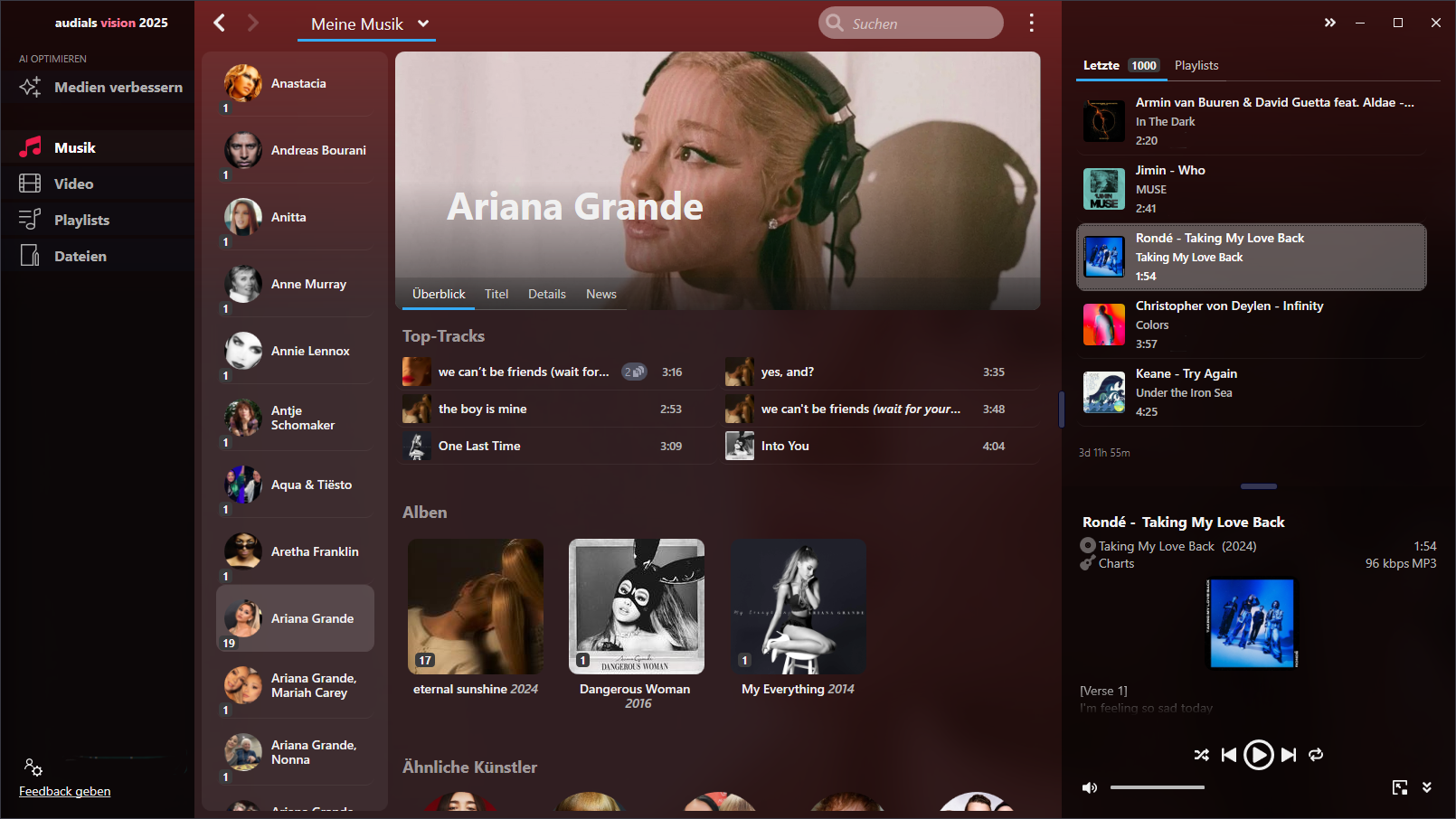Go to the previous track

1228,755
